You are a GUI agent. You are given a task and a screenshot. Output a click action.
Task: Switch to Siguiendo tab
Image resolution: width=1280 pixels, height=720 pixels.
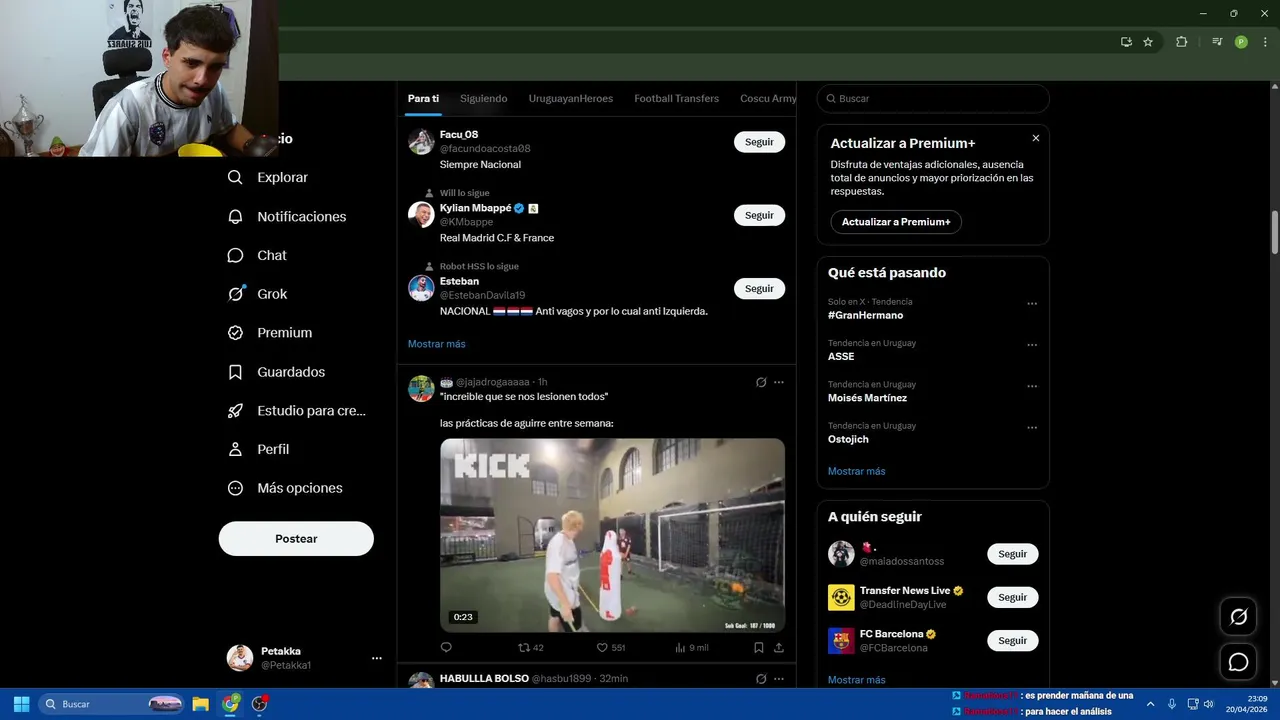484,99
